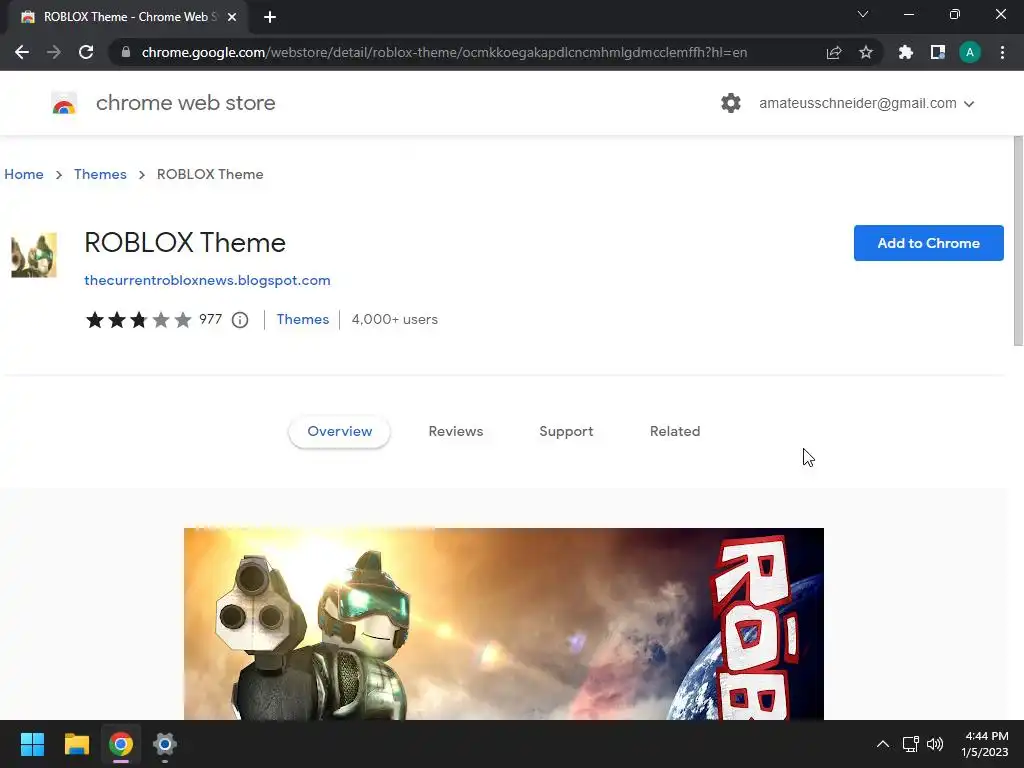The width and height of the screenshot is (1024, 768).
Task: Switch to the Support tab
Action: coord(566,432)
